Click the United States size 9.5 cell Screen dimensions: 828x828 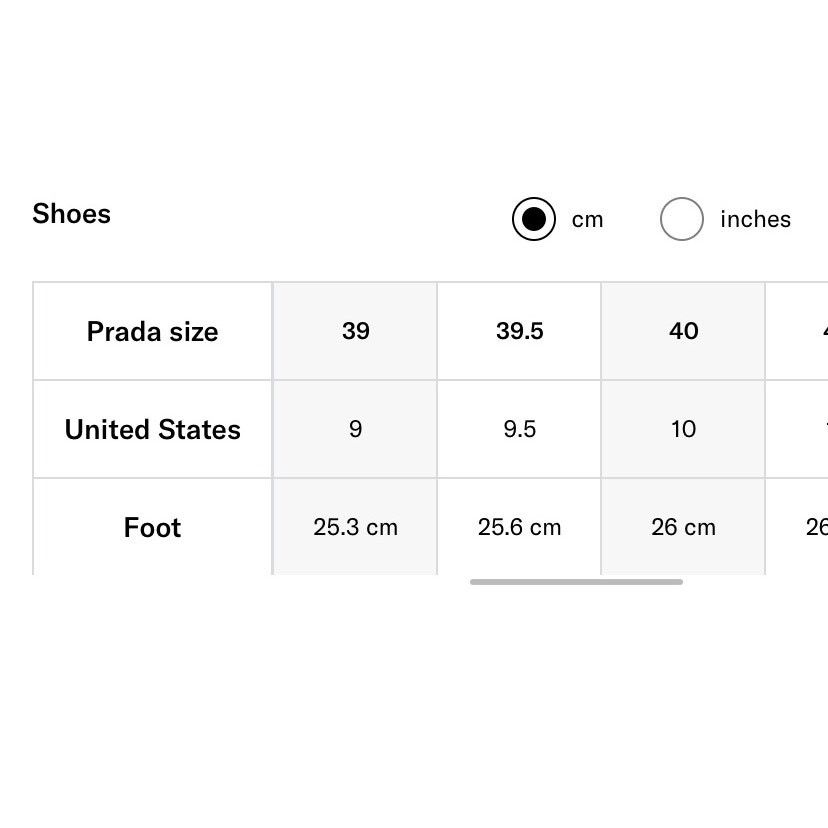click(519, 429)
